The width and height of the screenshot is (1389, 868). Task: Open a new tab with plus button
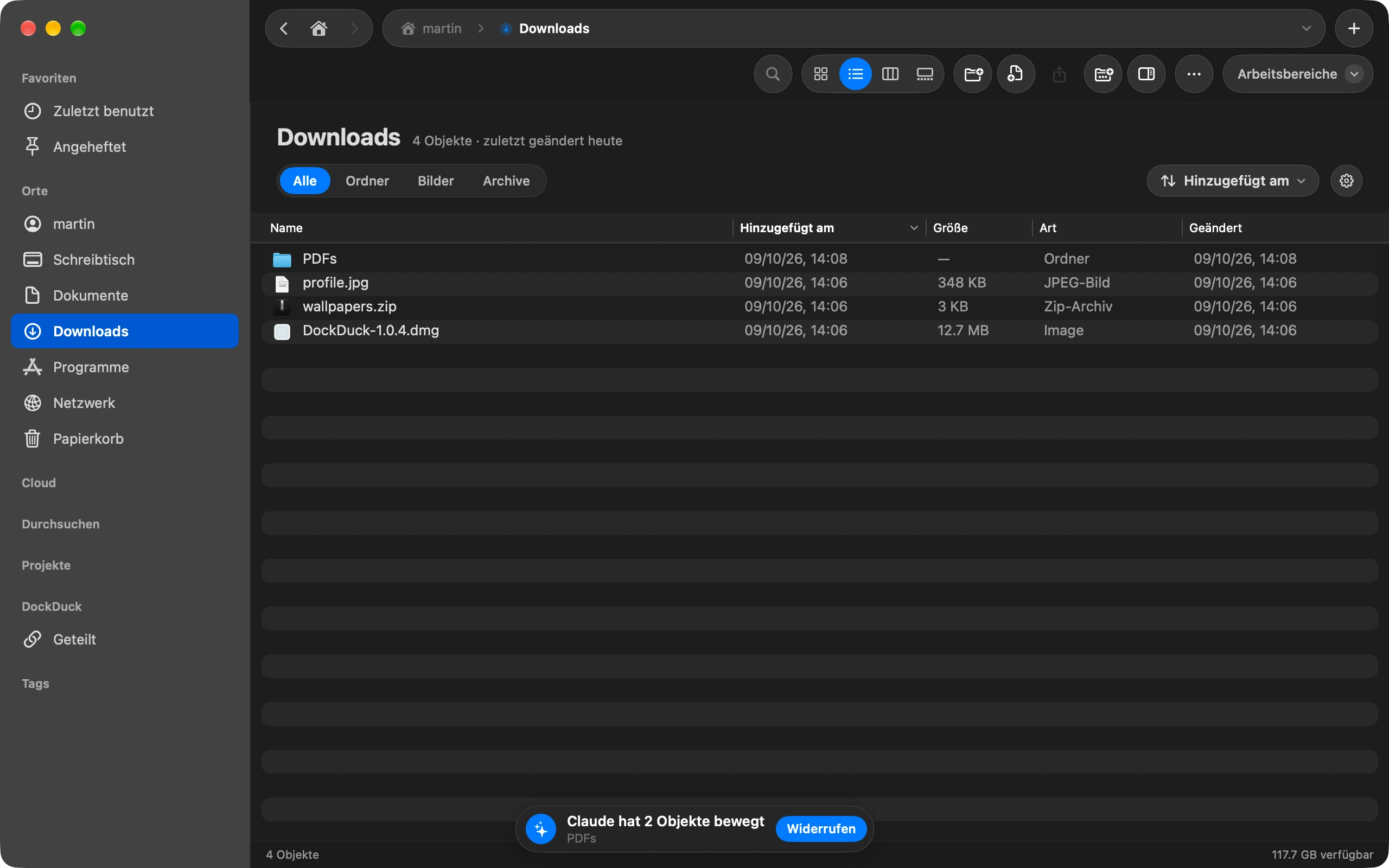(x=1353, y=28)
